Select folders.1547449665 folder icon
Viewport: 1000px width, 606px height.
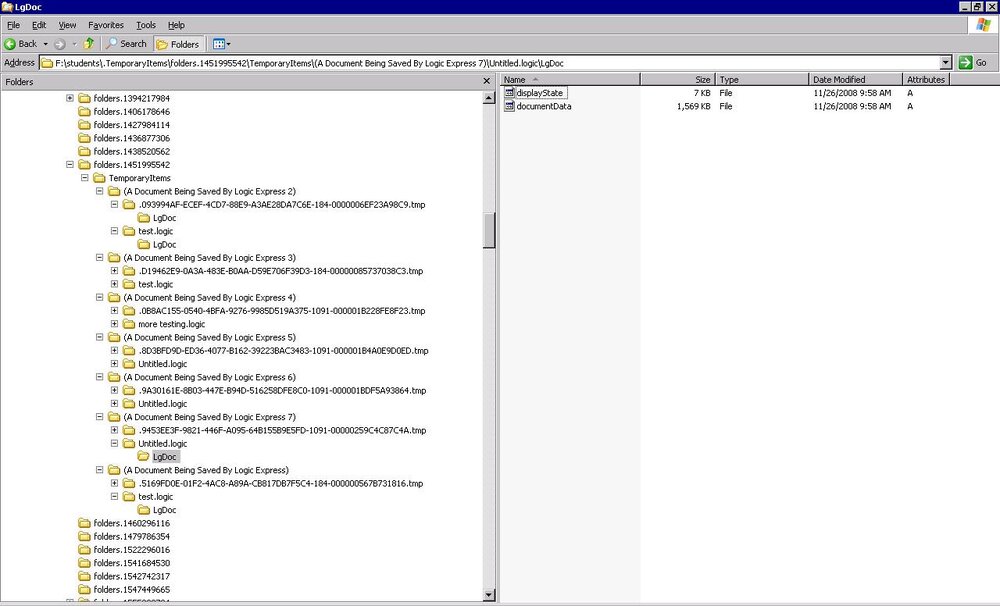tap(84, 589)
